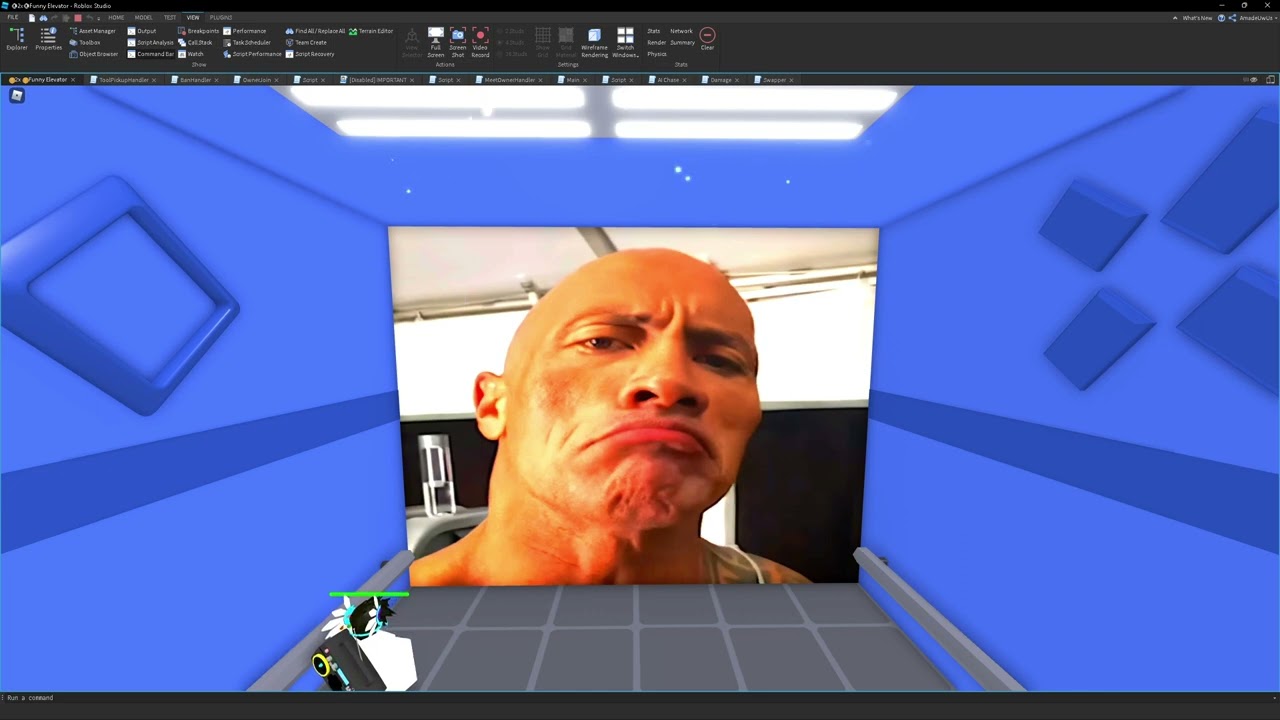Open Script Performance window
The image size is (1280, 720).
pyautogui.click(x=252, y=54)
